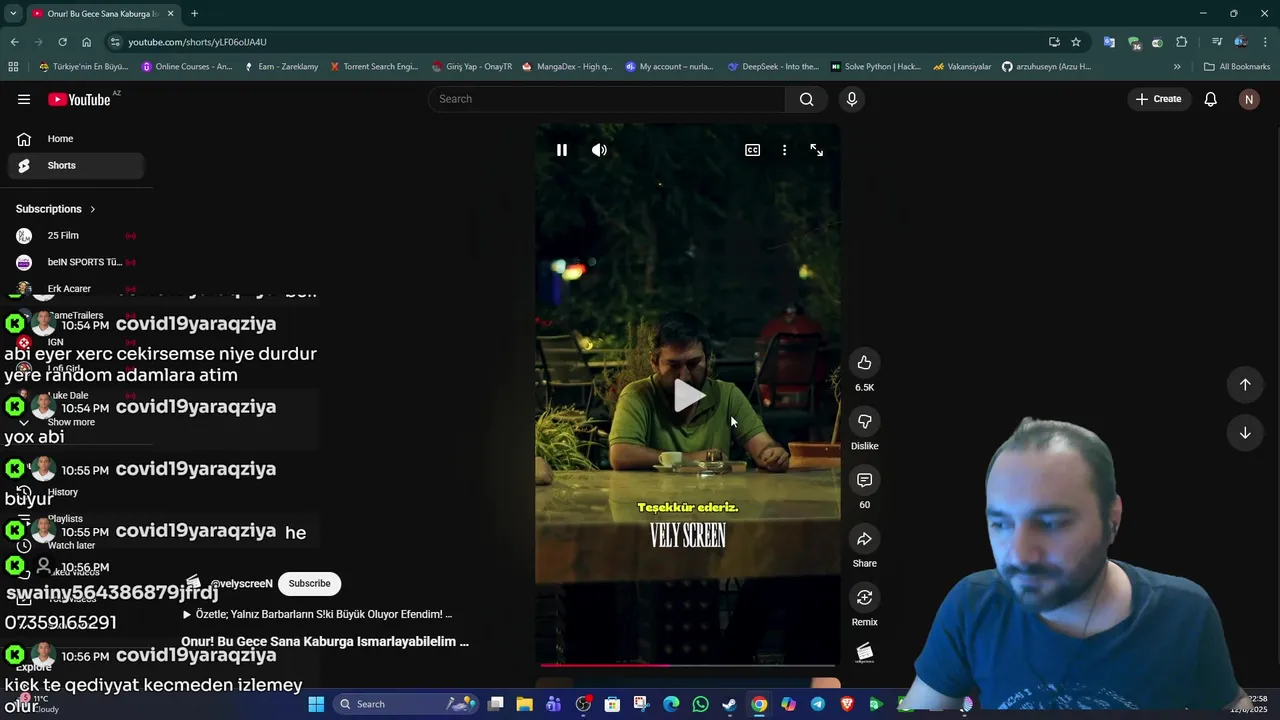This screenshot has height=720, width=1280.
Task: Open the 25 Film subscription channel
Action: (76, 236)
